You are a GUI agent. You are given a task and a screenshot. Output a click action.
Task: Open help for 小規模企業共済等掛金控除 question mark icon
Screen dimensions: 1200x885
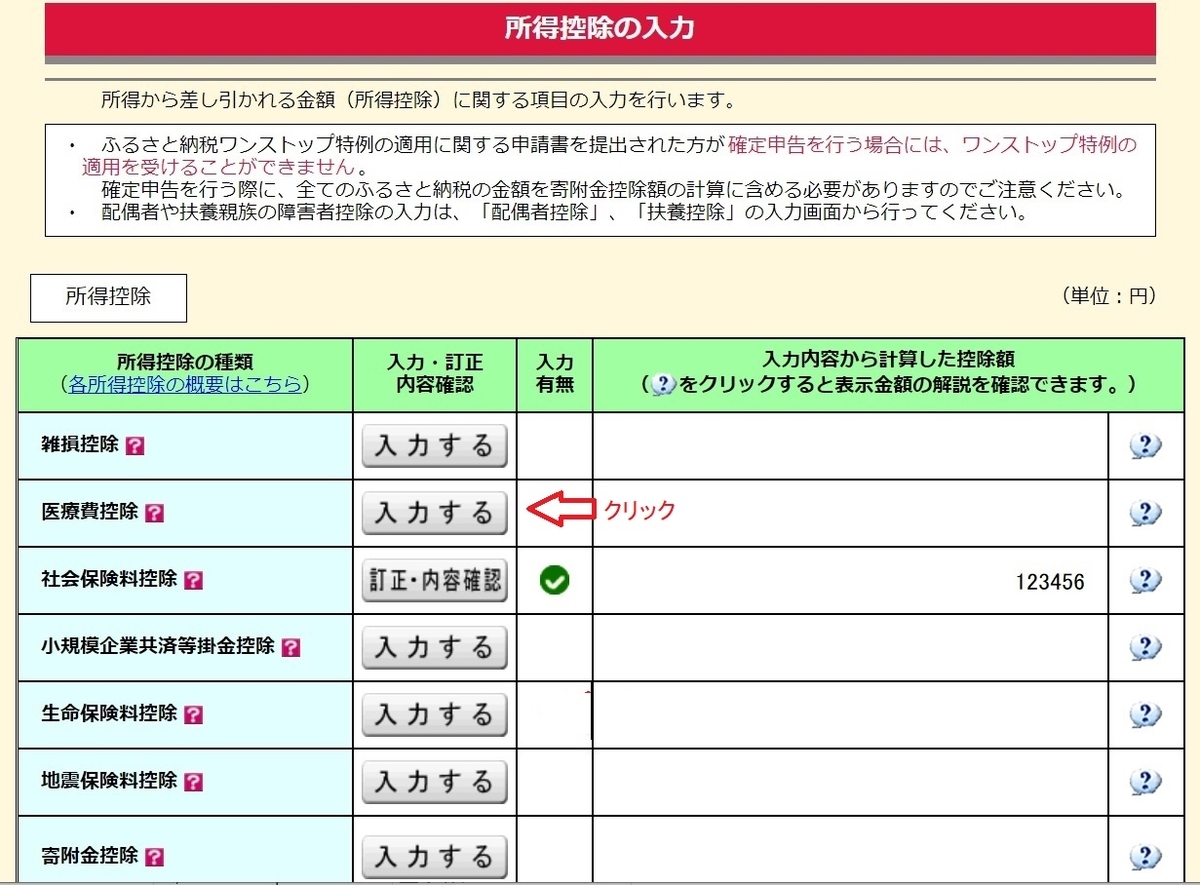click(293, 648)
